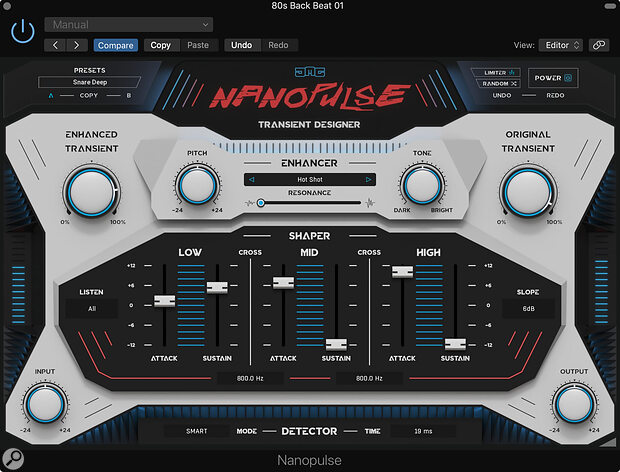This screenshot has width=620, height=472.
Task: Click the Resonance slider handle
Action: (x=261, y=203)
